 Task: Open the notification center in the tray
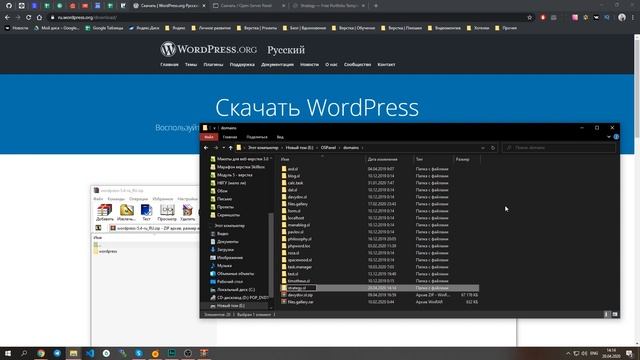(629, 353)
